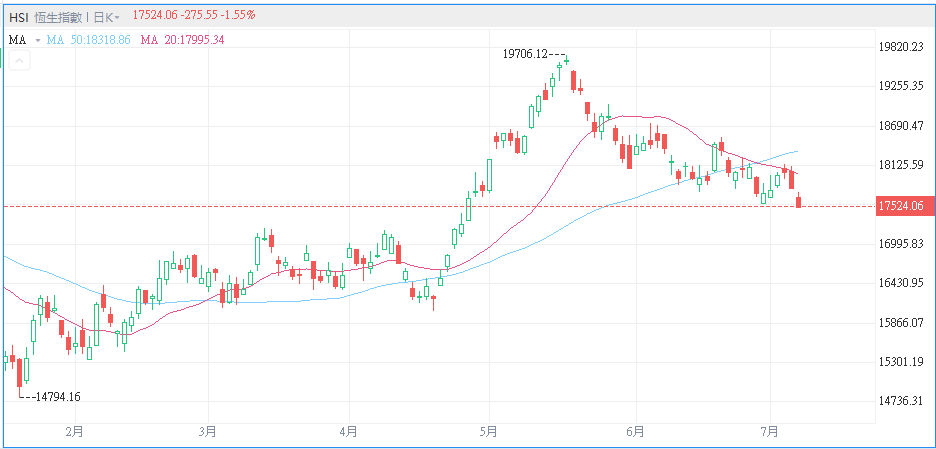This screenshot has height=449, width=936.
Task: Click the 4月 date axis label
Action: point(349,430)
